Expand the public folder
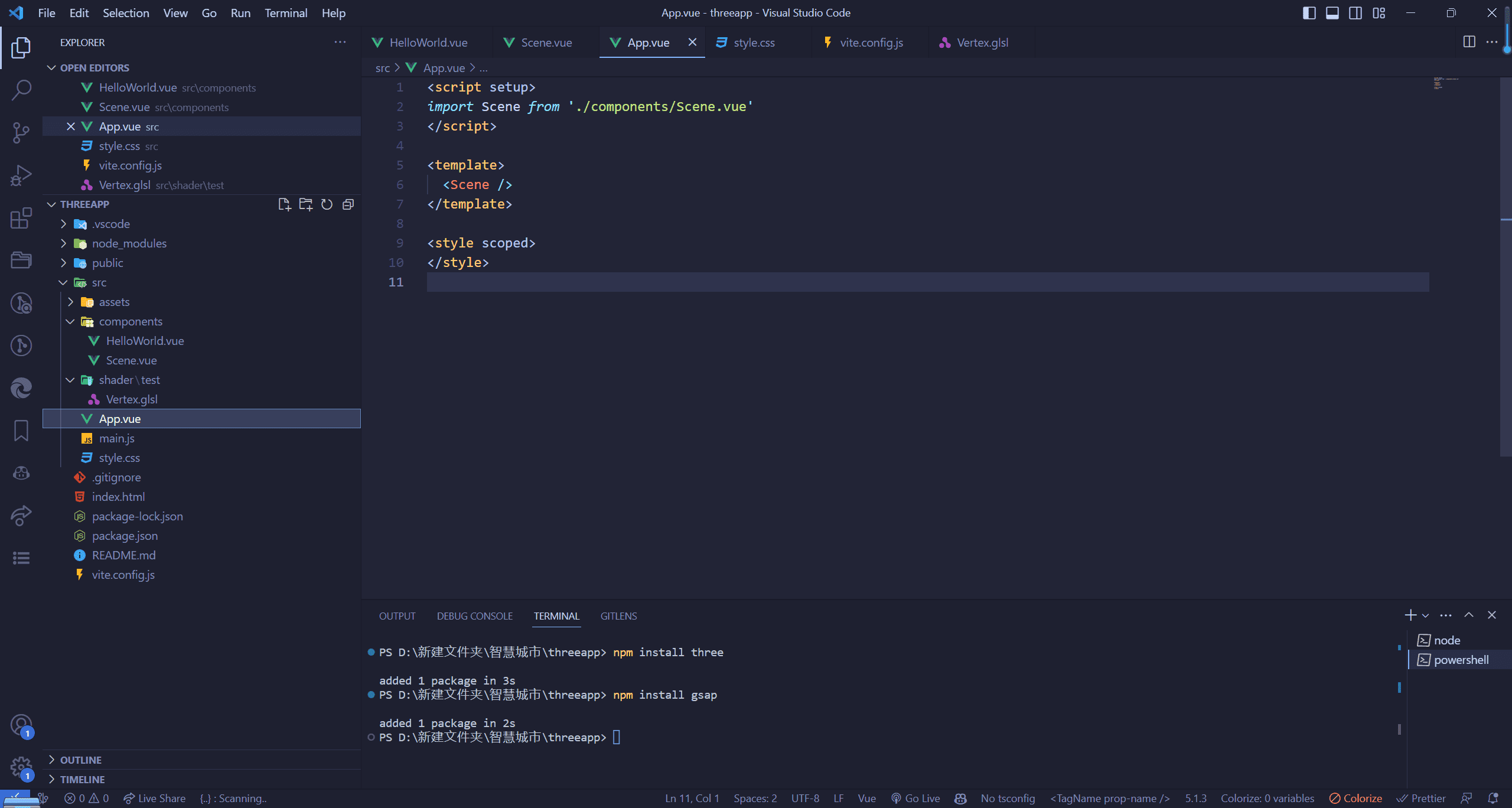1512x808 pixels. (x=64, y=263)
